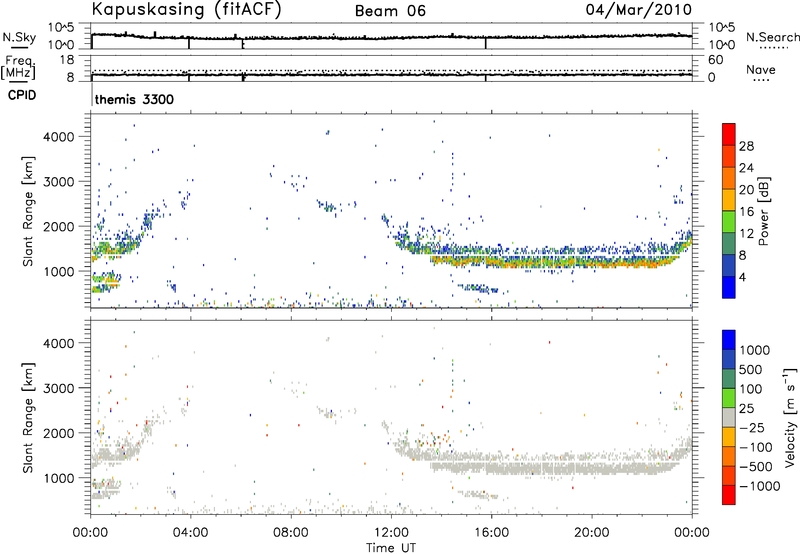Click the '16' tick on power scale
800x554 pixels.
coord(746,212)
